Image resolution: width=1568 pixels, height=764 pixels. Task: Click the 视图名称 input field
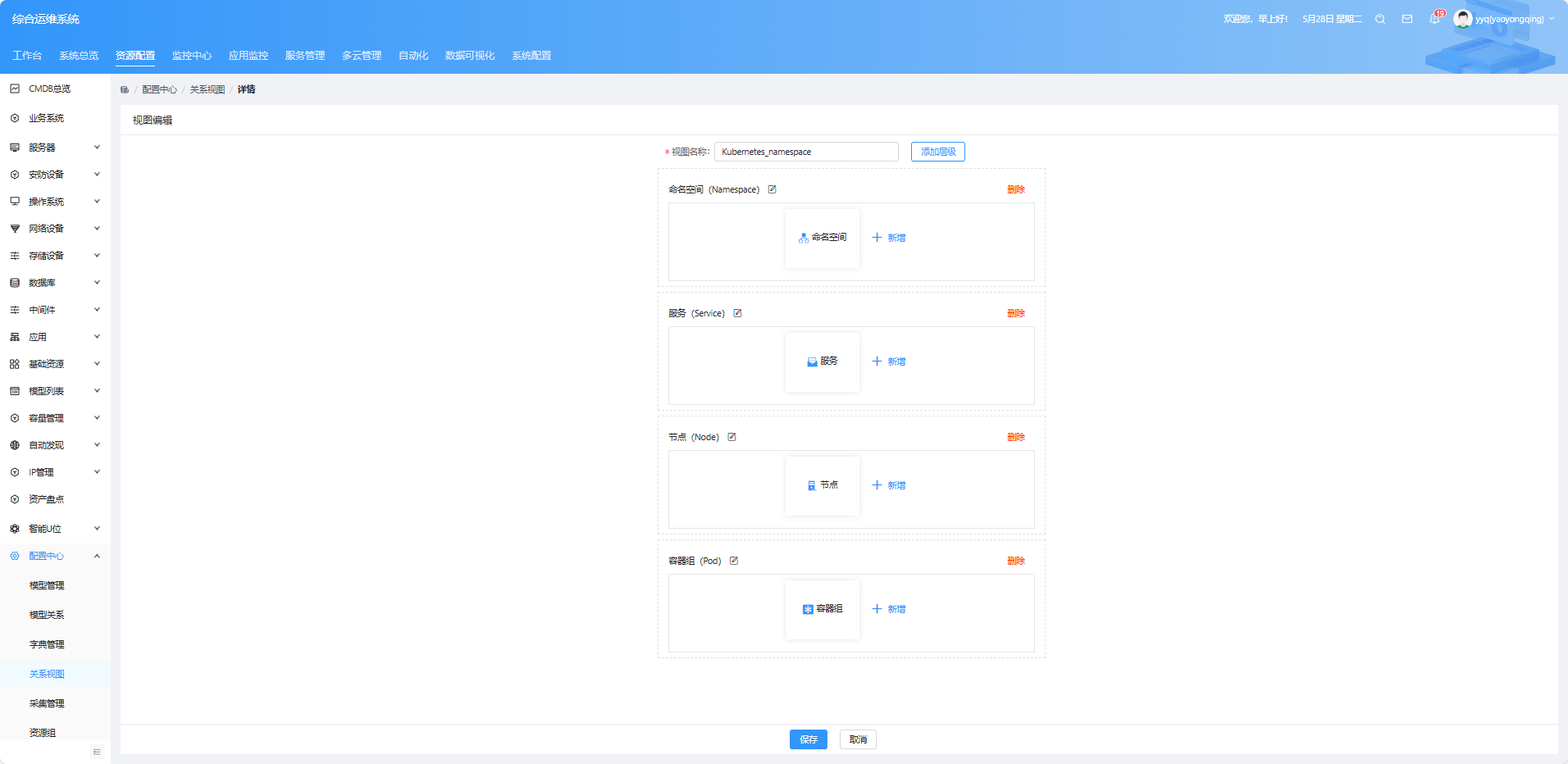tap(806, 152)
